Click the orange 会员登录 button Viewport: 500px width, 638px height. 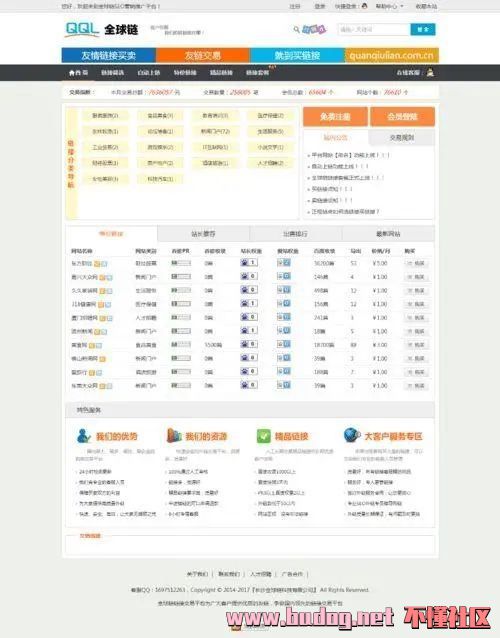coord(402,117)
